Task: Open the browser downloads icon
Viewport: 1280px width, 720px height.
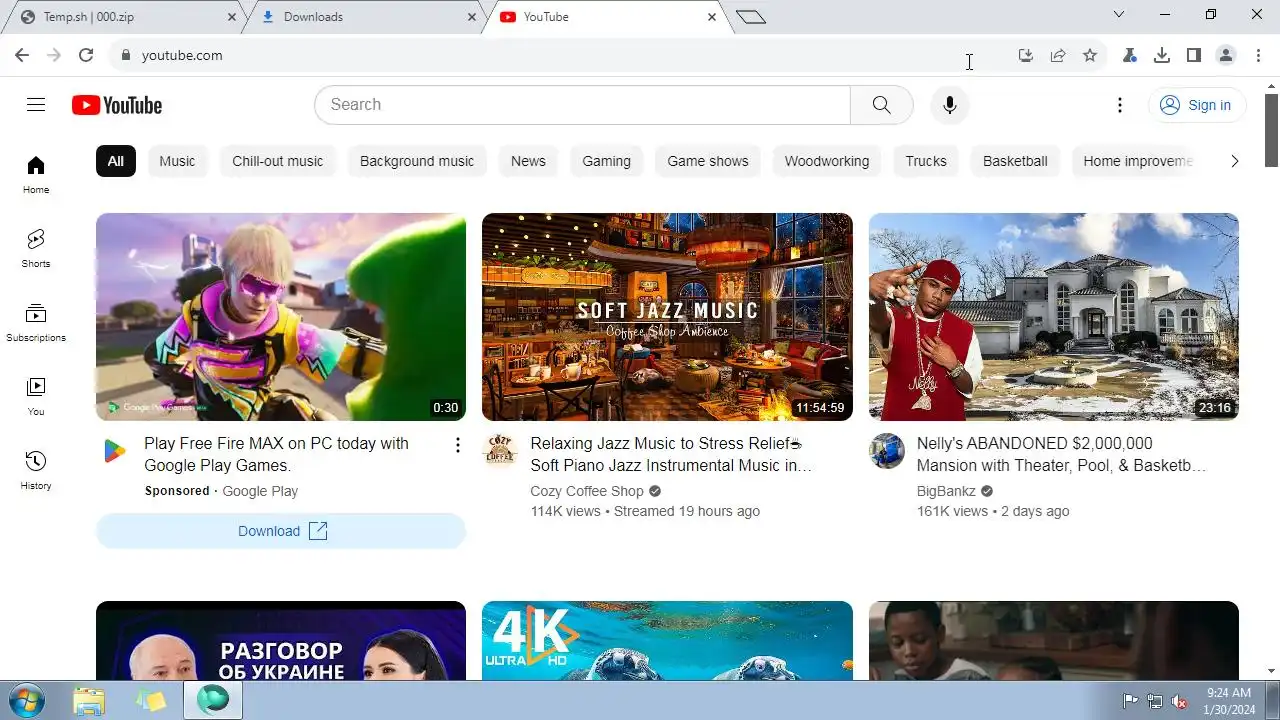Action: 1162,55
